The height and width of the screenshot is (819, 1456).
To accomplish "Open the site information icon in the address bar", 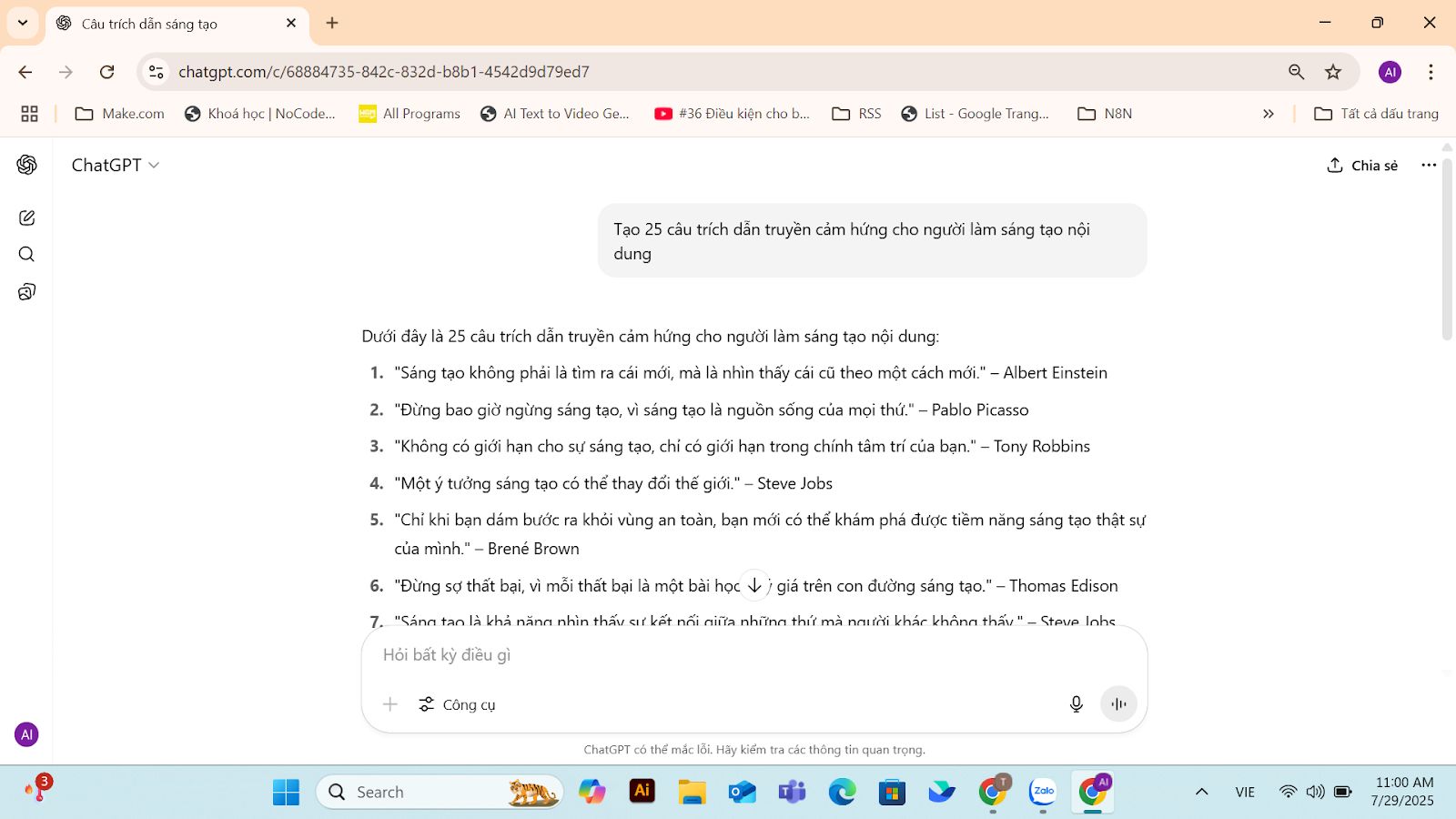I will [157, 72].
